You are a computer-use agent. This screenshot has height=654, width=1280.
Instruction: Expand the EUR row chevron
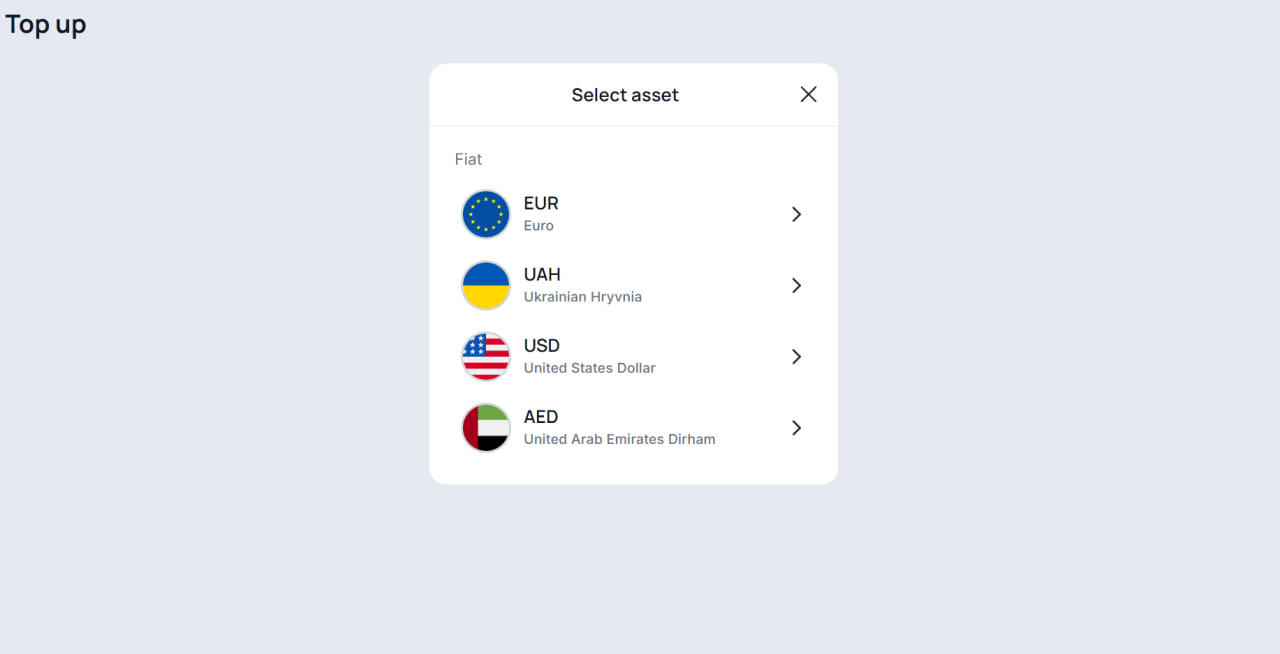point(796,214)
